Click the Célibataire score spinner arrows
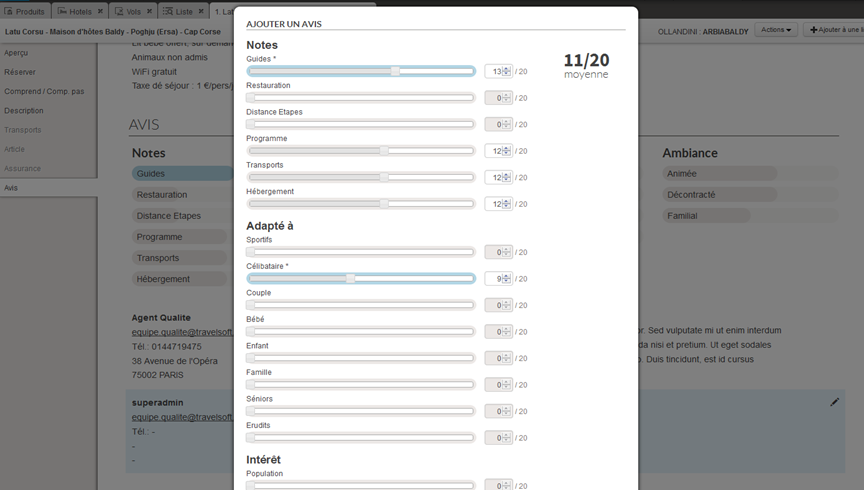This screenshot has height=490, width=864. [507, 279]
